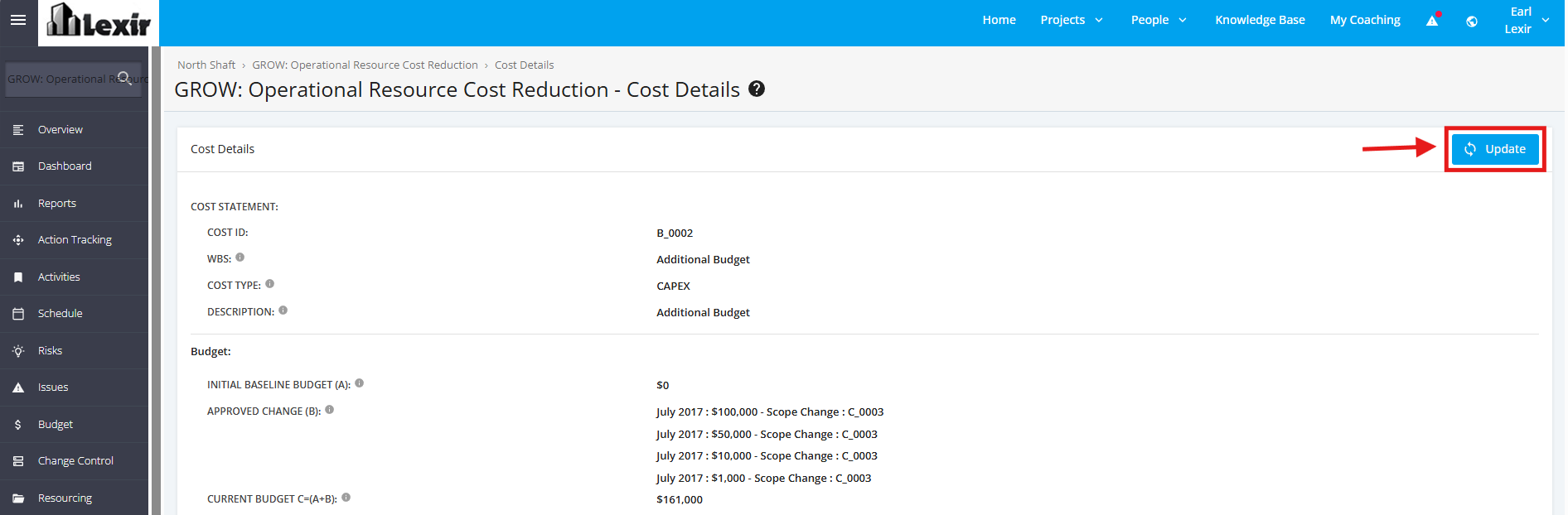Viewport: 1568px width, 515px height.
Task: Click the Overview sidebar icon
Action: point(18,130)
